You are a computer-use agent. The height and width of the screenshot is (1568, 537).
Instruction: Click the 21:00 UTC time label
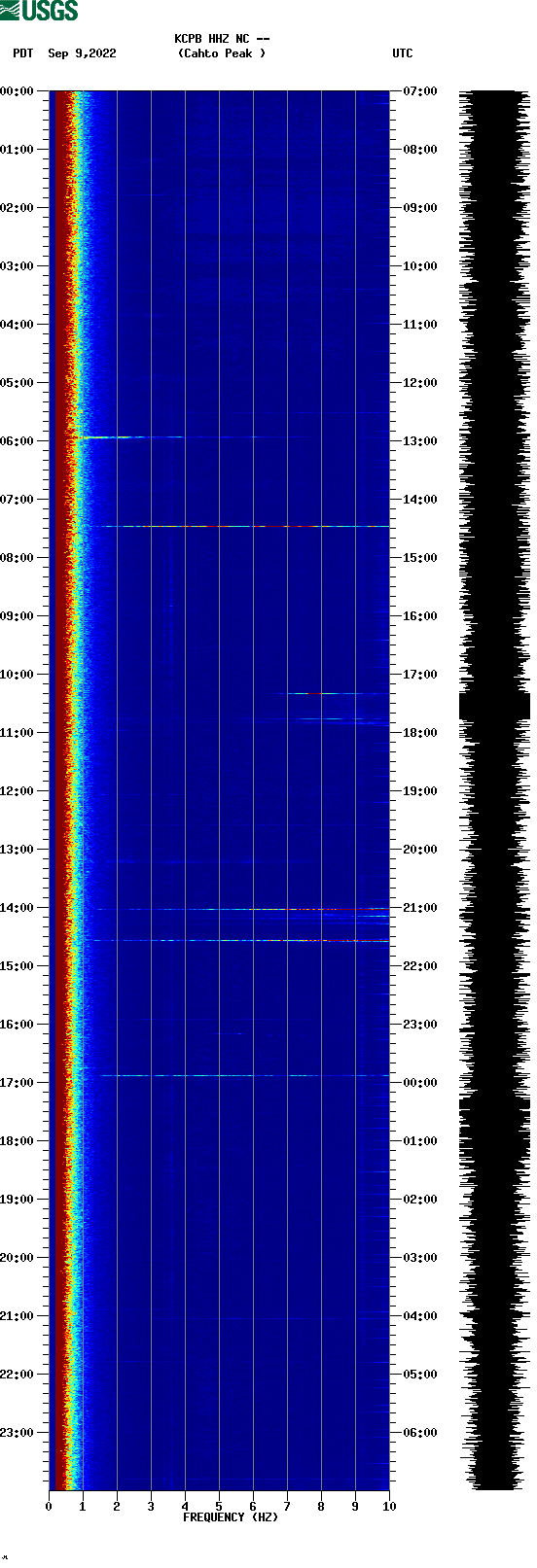420,908
